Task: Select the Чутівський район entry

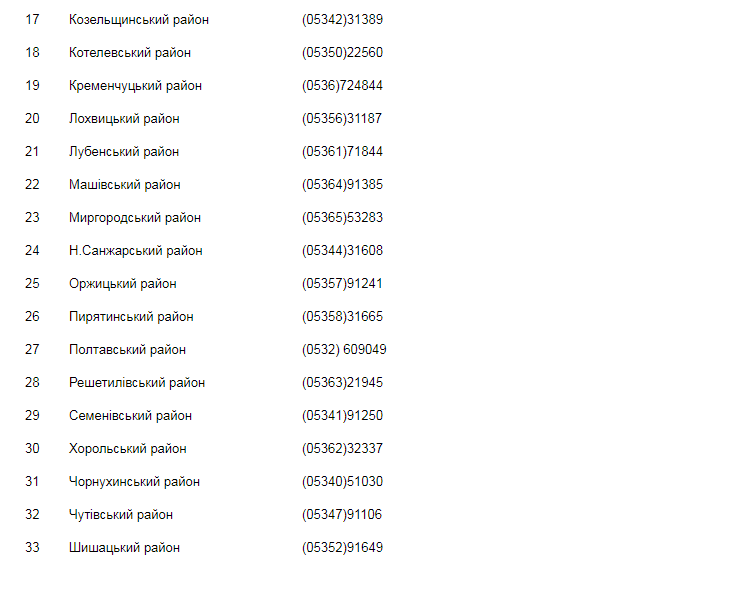Action: [121, 515]
